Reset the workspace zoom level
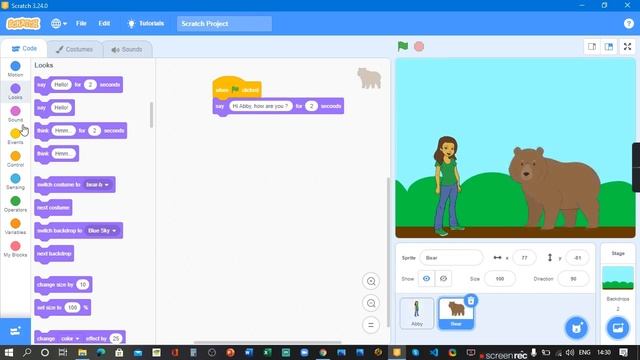 371,325
